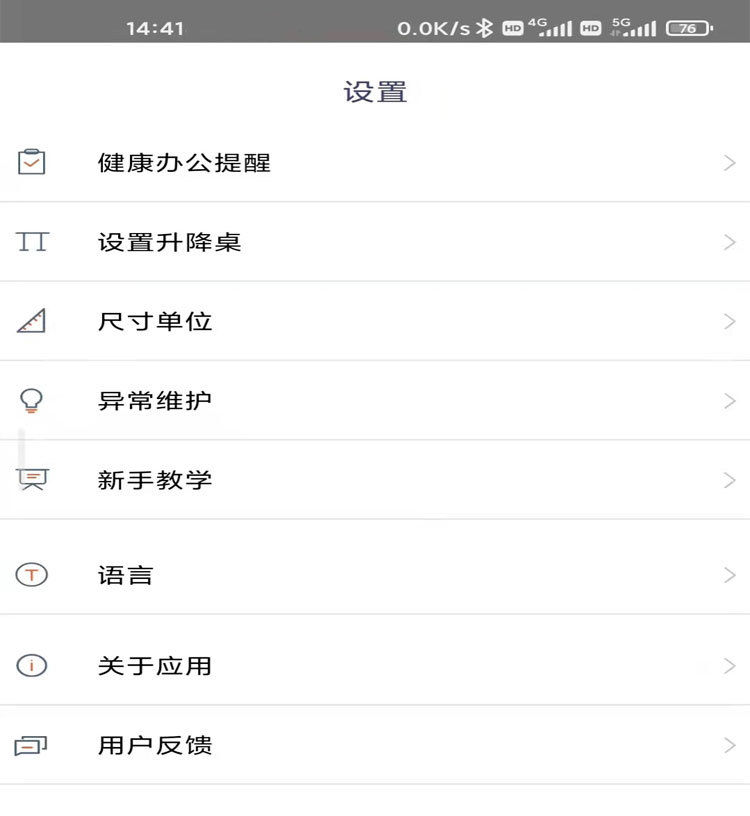Tap the battery indicator in status bar
The image size is (750, 816).
[689, 28]
